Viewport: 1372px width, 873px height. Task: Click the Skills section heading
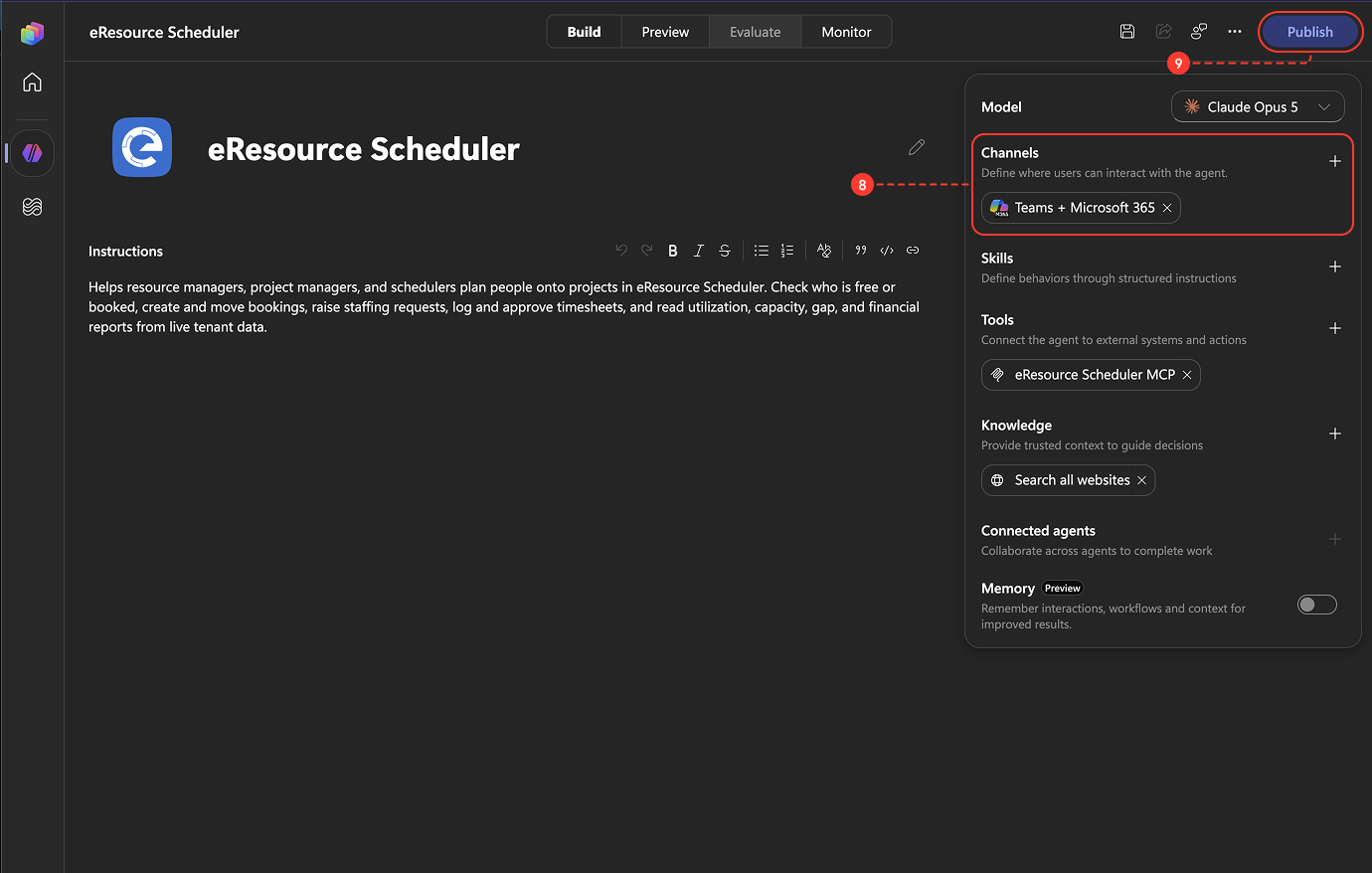(997, 259)
